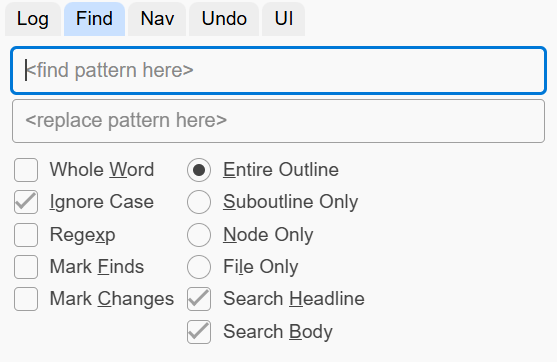Switch to the Log tab
The image size is (557, 362).
click(33, 19)
